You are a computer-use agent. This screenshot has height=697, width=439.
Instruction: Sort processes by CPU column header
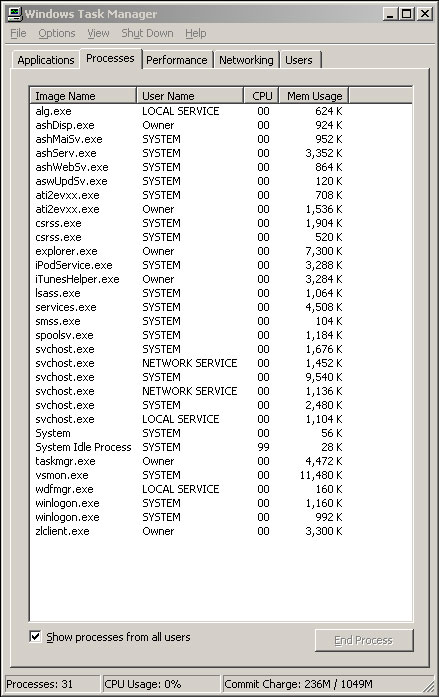(x=261, y=96)
